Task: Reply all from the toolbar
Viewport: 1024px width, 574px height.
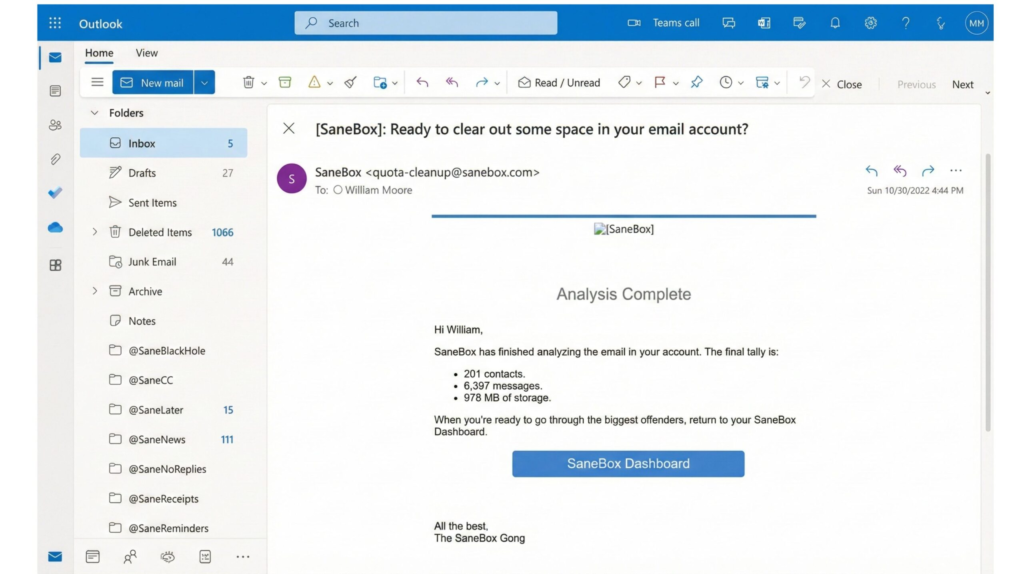Action: click(x=452, y=82)
